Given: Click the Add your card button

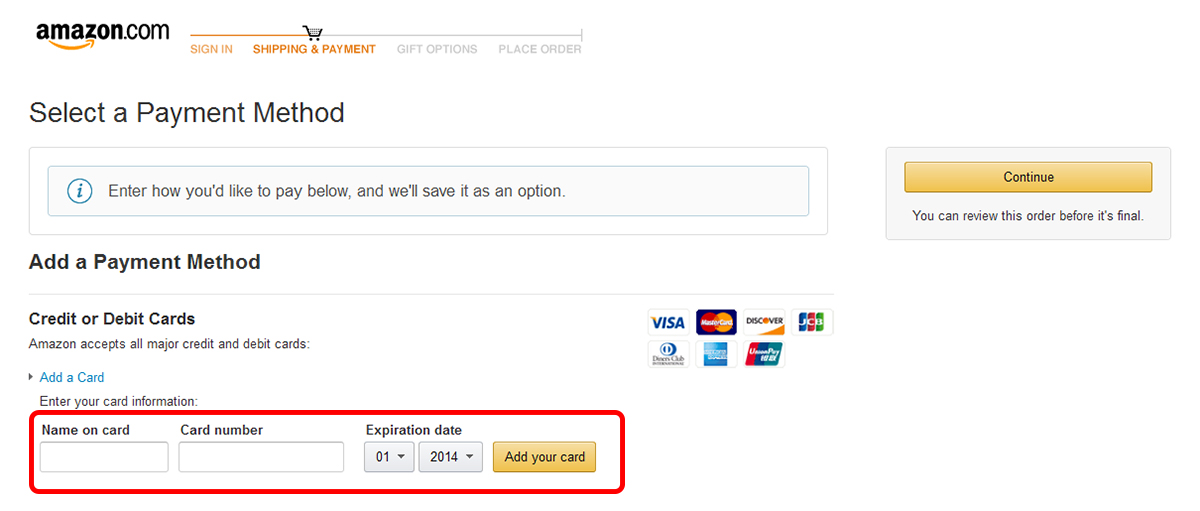Looking at the screenshot, I should pos(545,457).
